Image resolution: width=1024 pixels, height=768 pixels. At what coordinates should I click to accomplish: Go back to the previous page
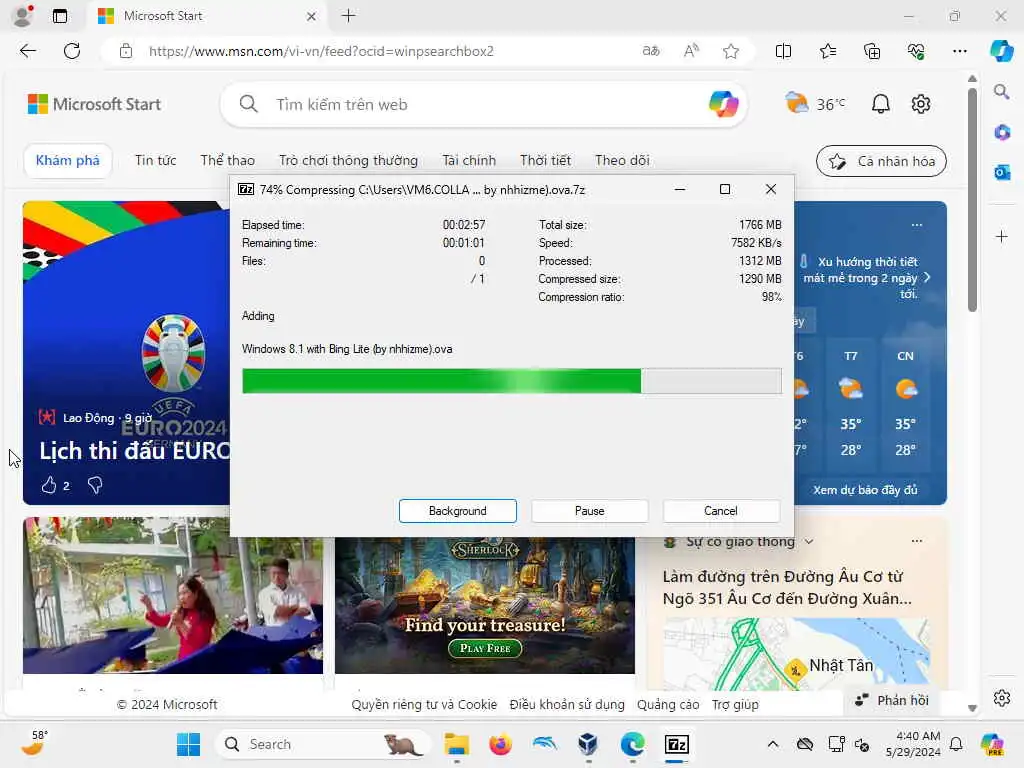click(x=27, y=51)
